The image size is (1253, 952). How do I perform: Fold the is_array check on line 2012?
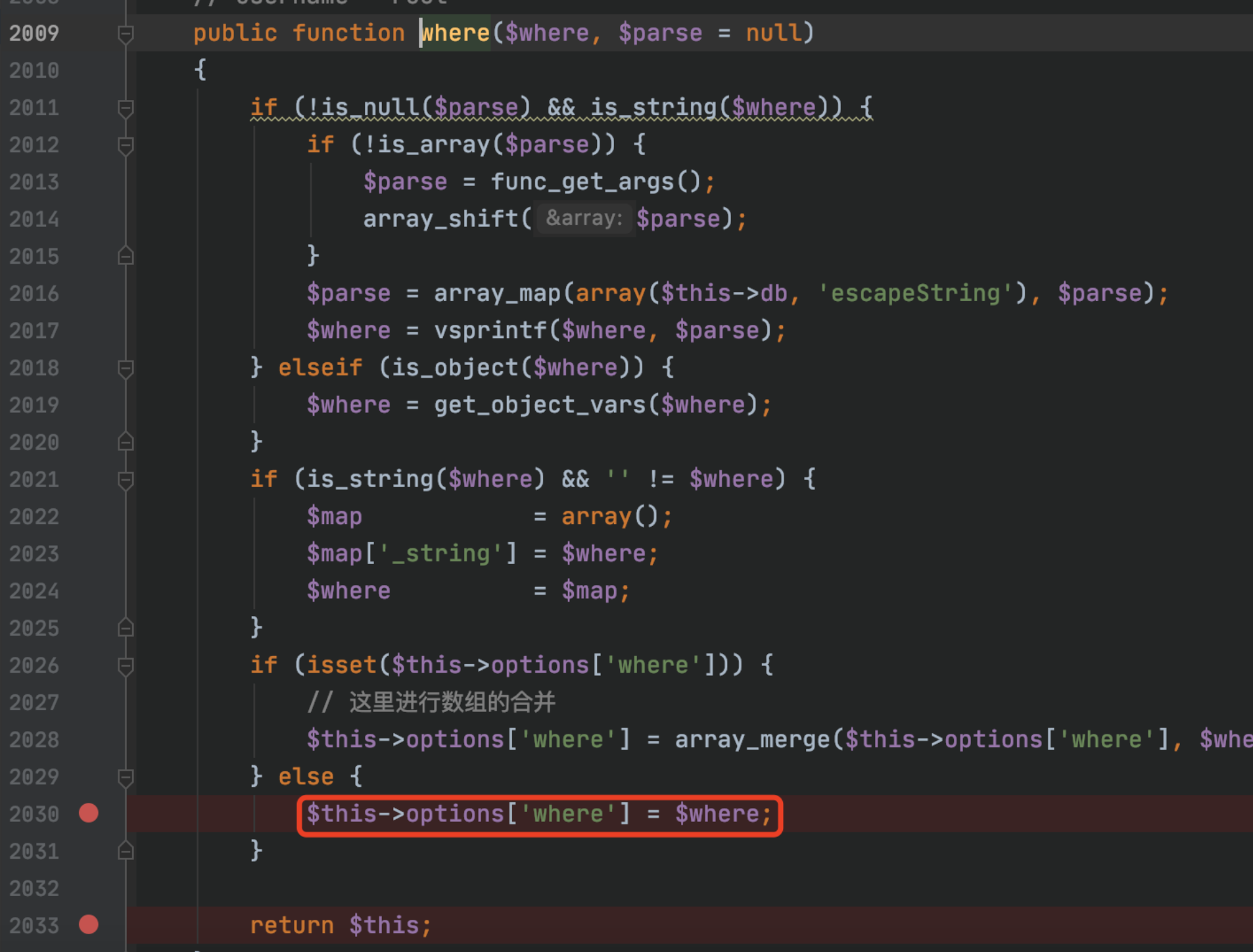coord(126,145)
